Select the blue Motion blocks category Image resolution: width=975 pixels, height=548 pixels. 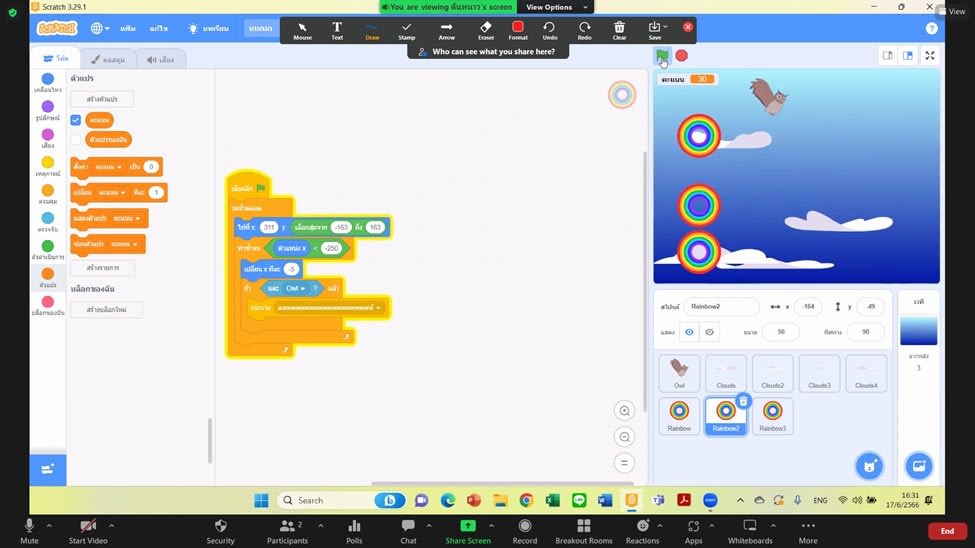[48, 83]
